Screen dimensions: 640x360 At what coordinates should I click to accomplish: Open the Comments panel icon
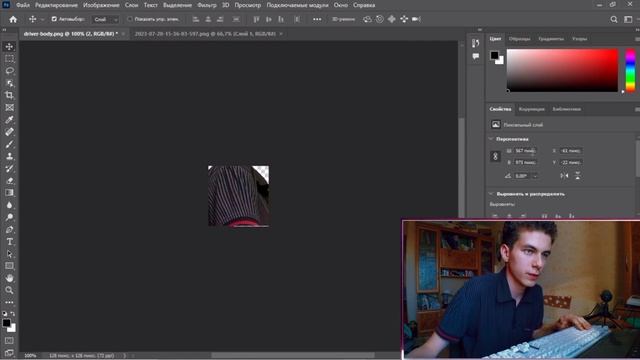point(476,56)
